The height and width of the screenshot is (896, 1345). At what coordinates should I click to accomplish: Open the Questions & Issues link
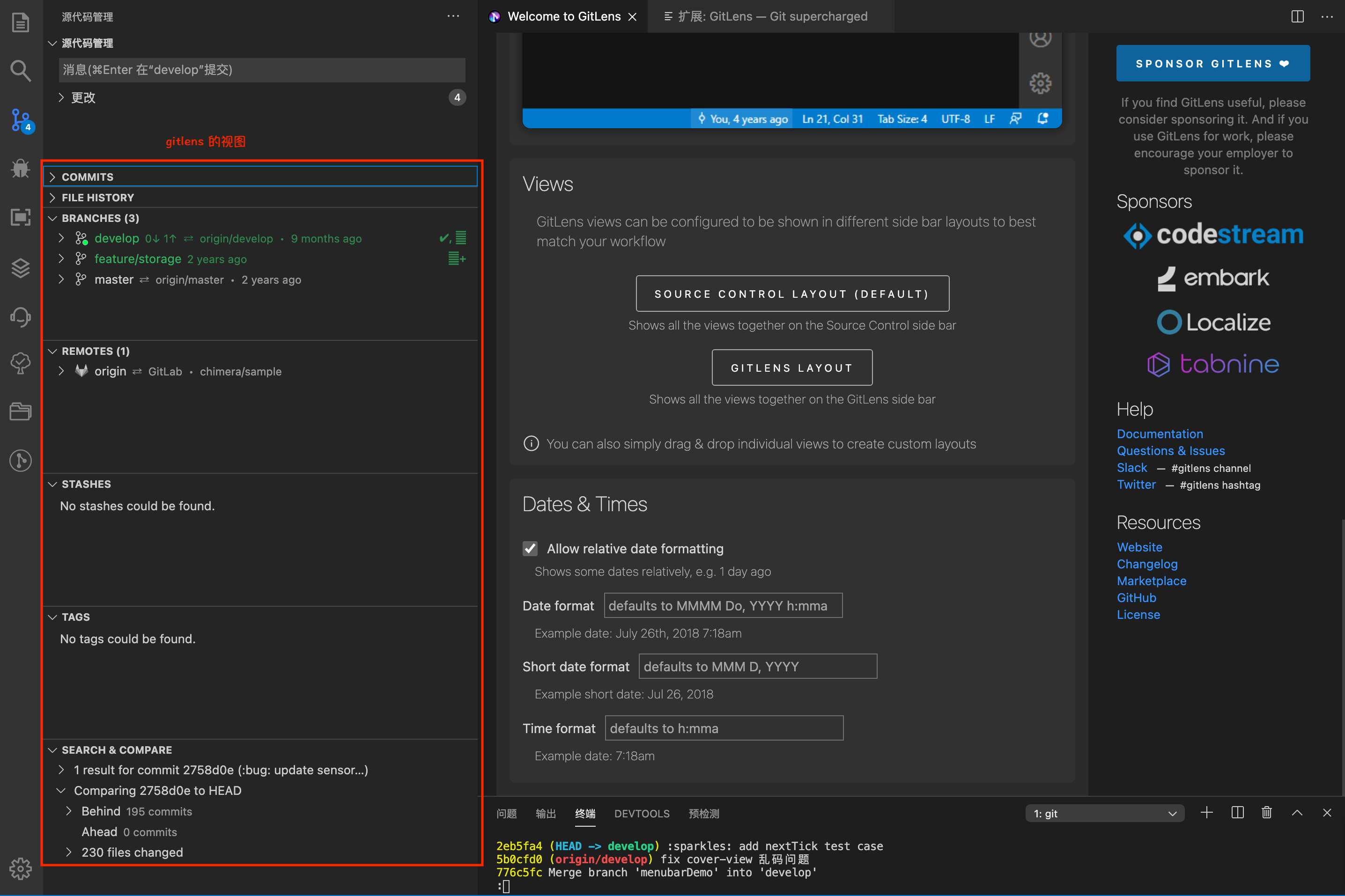(x=1170, y=451)
